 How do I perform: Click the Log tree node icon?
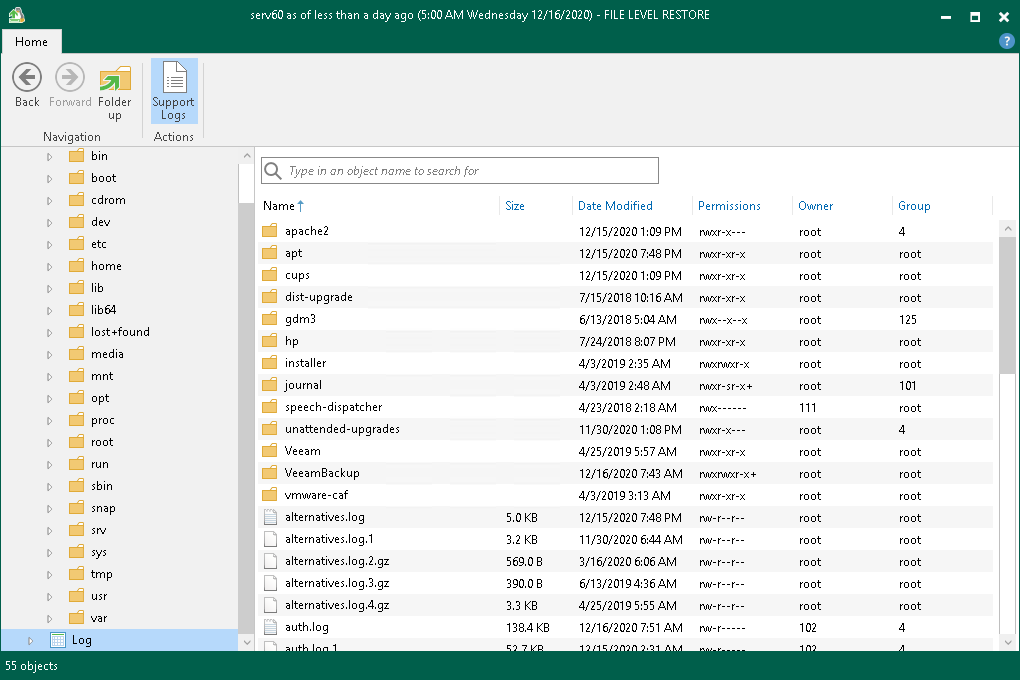(x=58, y=640)
